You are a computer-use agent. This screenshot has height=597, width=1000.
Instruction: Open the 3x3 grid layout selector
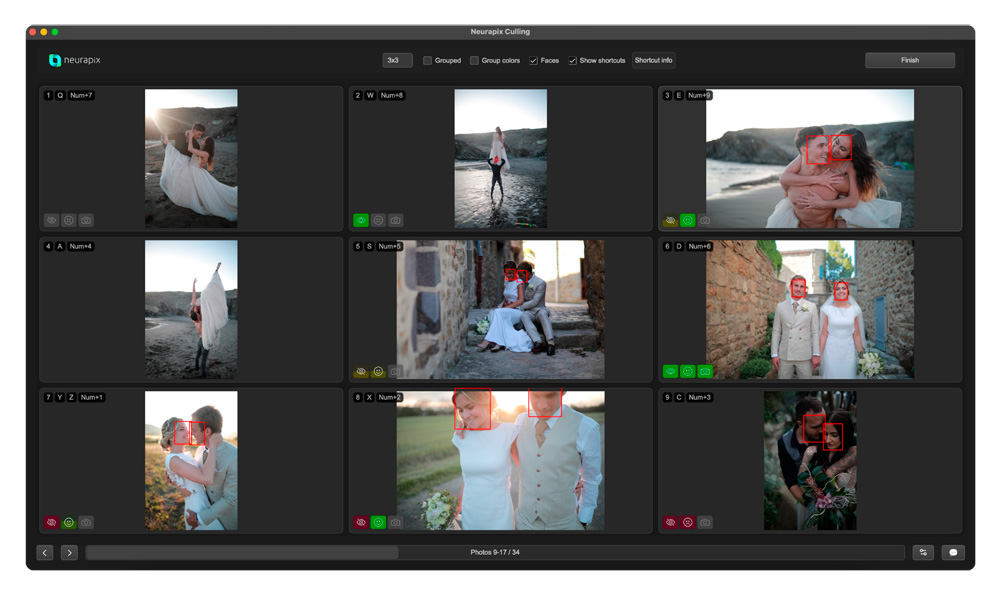(x=397, y=61)
